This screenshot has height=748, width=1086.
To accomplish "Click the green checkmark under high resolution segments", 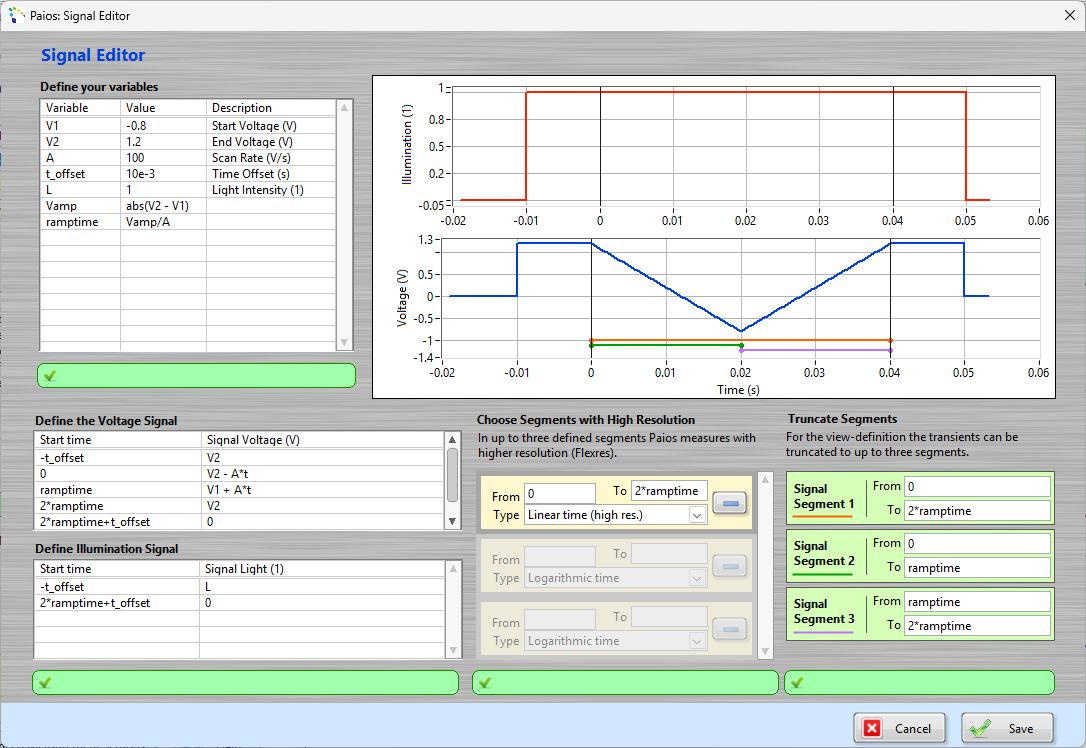I will point(485,683).
